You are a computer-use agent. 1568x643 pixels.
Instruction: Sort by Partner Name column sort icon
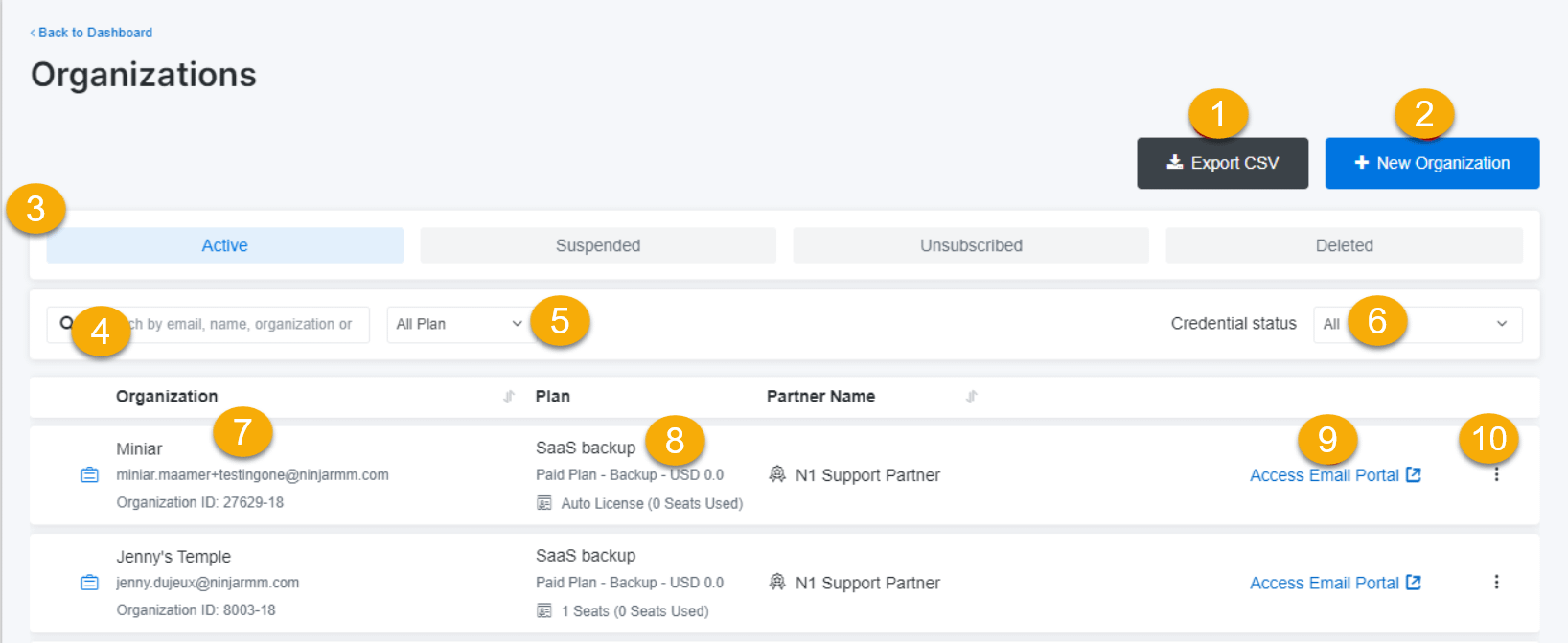point(971,397)
